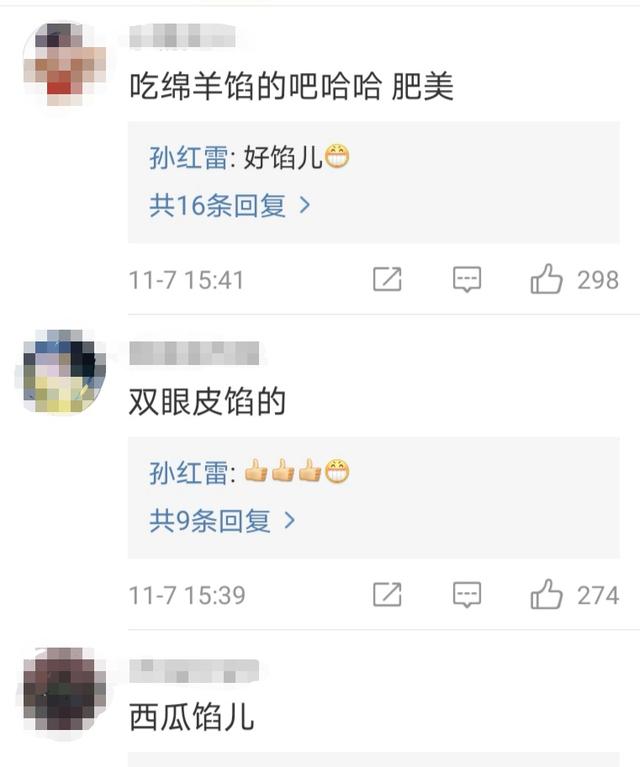Viewport: 640px width, 767px height.
Task: Open 孙红雷 profile in thumbs-up reply
Action: 188,473
